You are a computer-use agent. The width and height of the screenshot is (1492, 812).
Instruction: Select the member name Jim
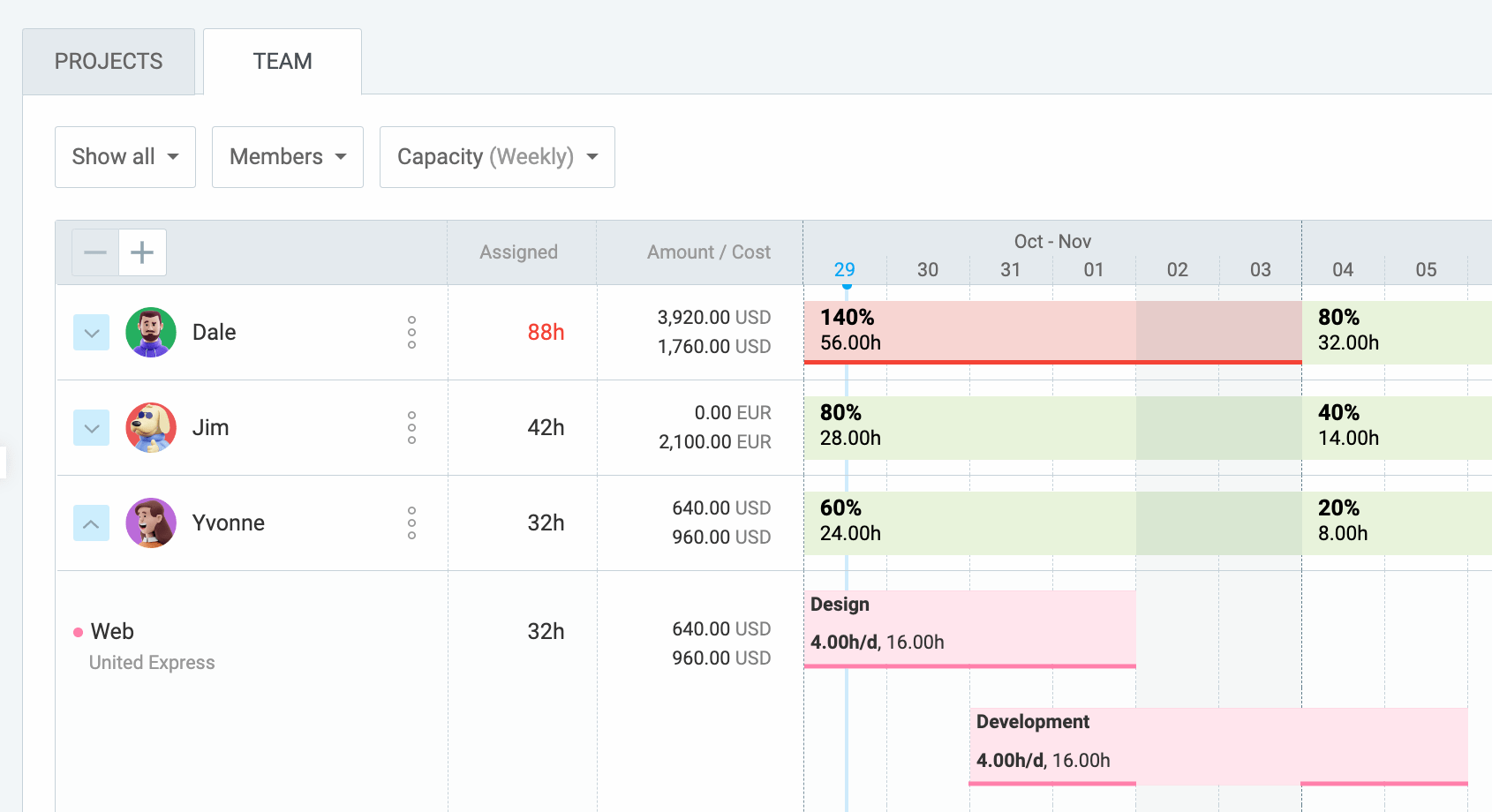211,428
